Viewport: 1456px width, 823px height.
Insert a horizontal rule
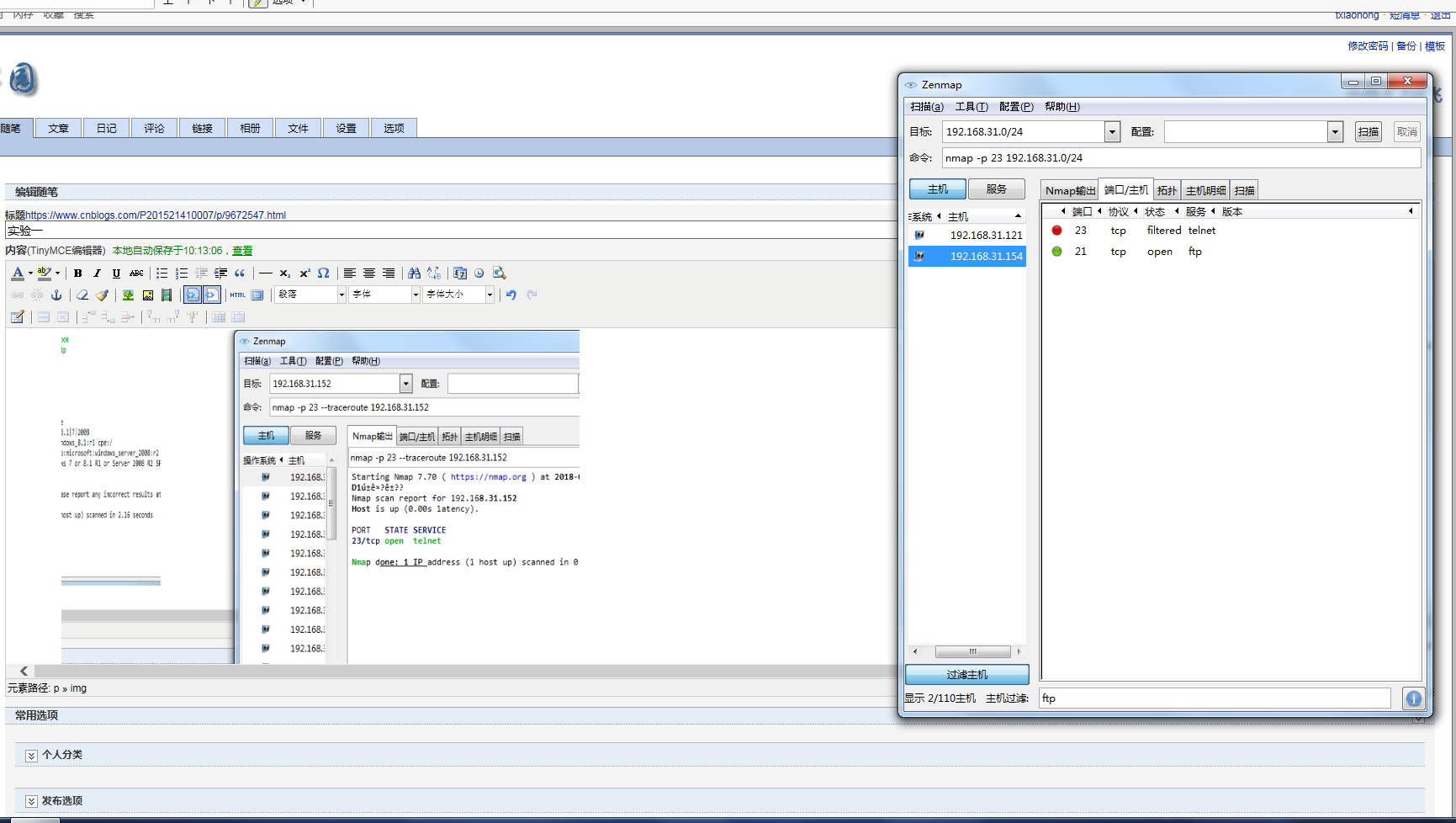(x=266, y=273)
